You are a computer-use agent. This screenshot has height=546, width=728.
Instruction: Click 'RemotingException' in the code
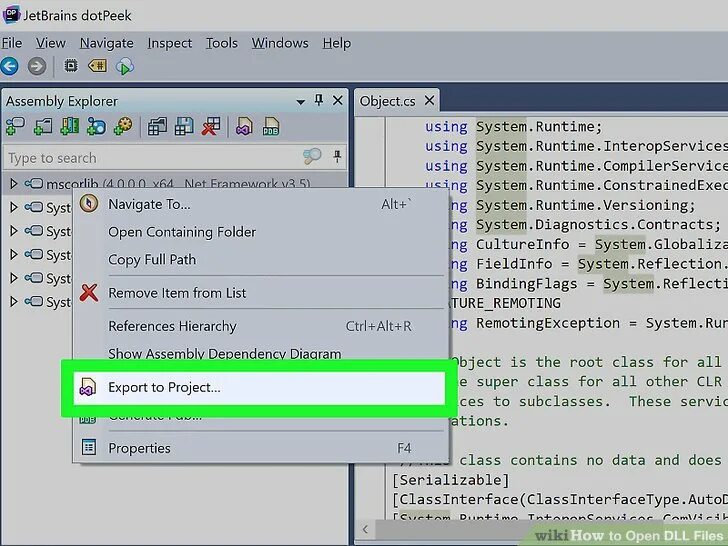tap(548, 323)
